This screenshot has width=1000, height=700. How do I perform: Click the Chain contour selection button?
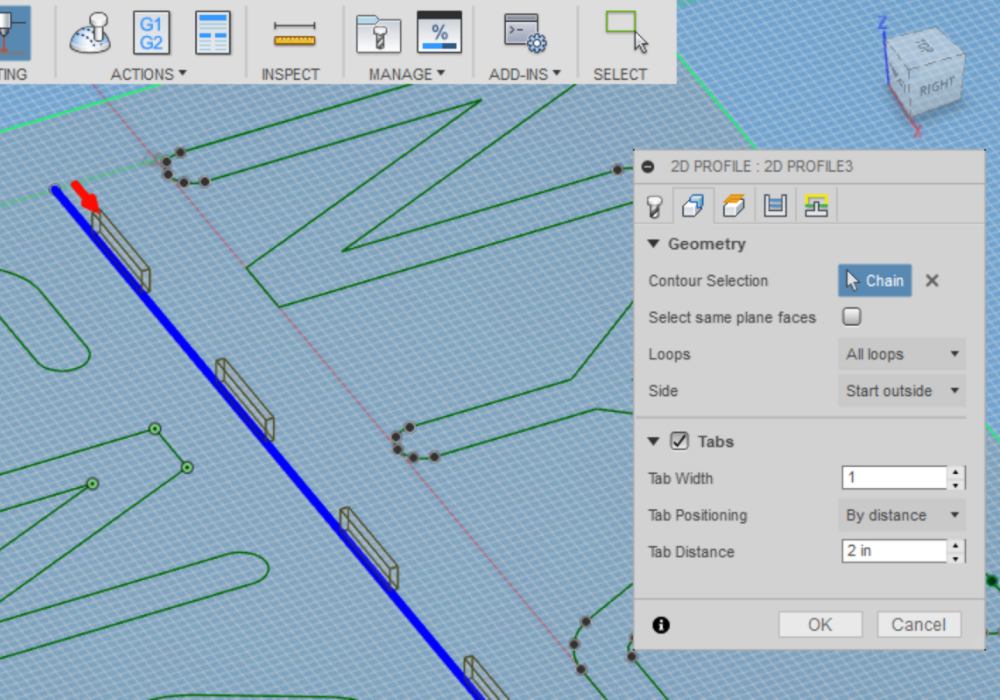pyautogui.click(x=874, y=281)
